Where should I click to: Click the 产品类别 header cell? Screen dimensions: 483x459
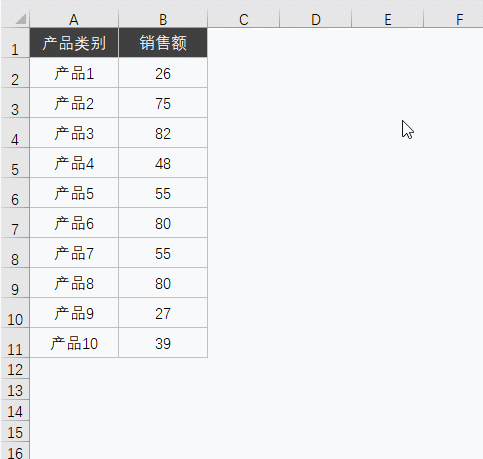click(74, 43)
